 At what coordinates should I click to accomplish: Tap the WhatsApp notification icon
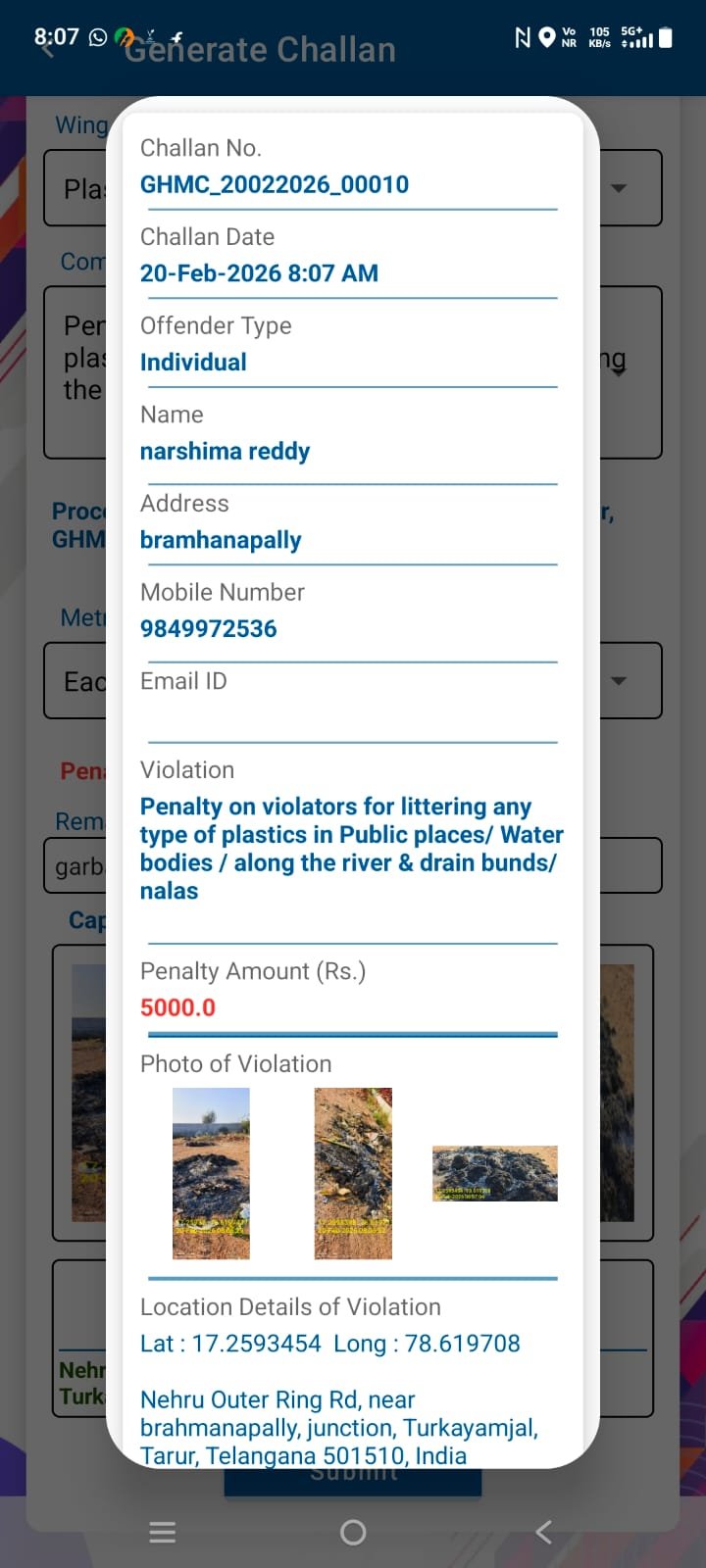(98, 37)
